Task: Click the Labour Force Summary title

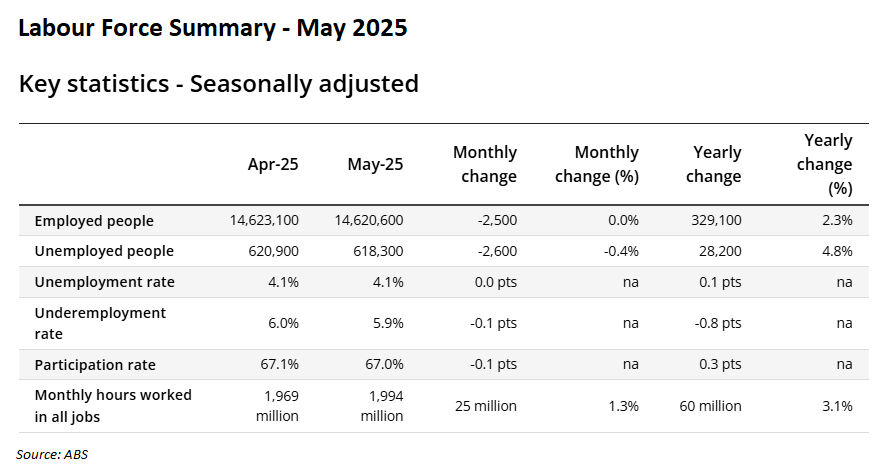Action: click(213, 28)
